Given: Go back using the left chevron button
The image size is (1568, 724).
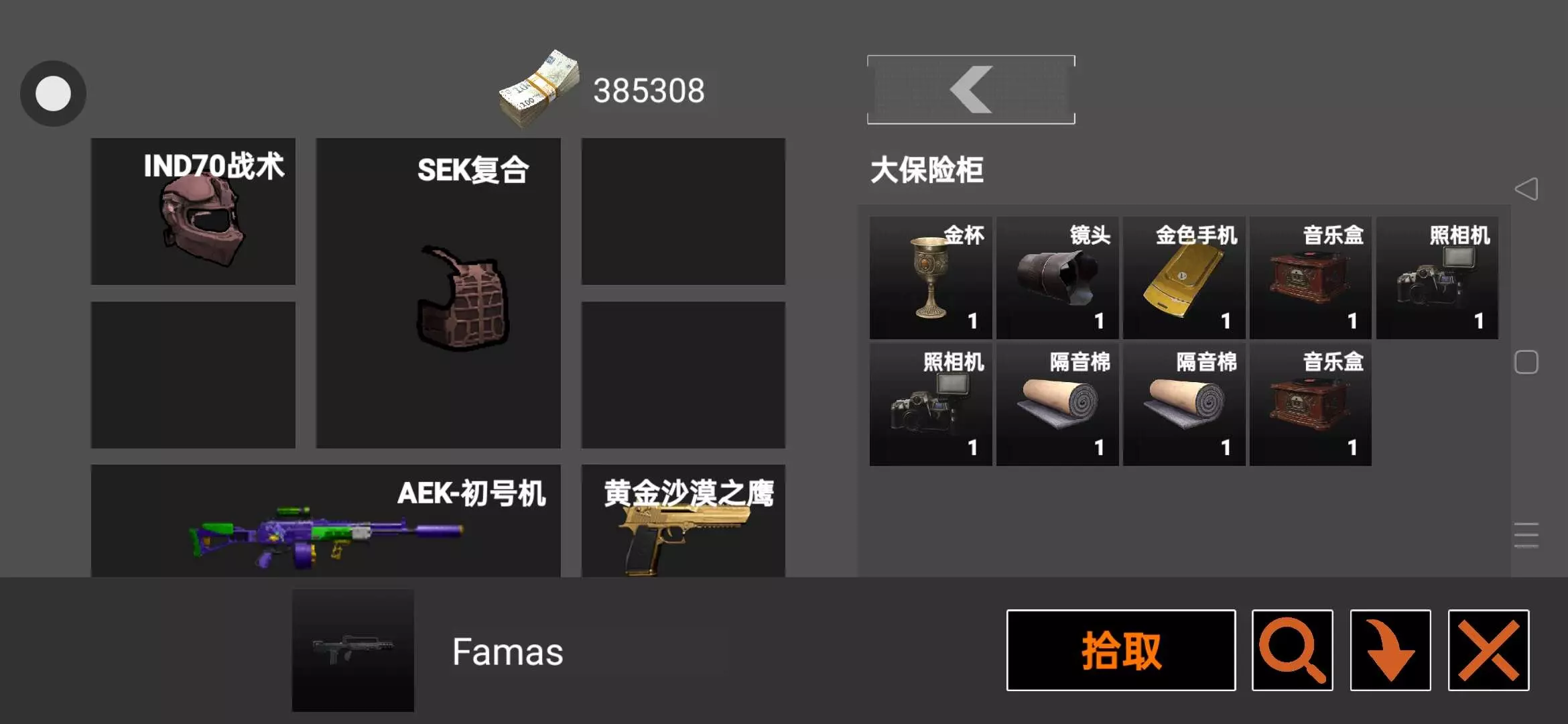Looking at the screenshot, I should pyautogui.click(x=971, y=90).
